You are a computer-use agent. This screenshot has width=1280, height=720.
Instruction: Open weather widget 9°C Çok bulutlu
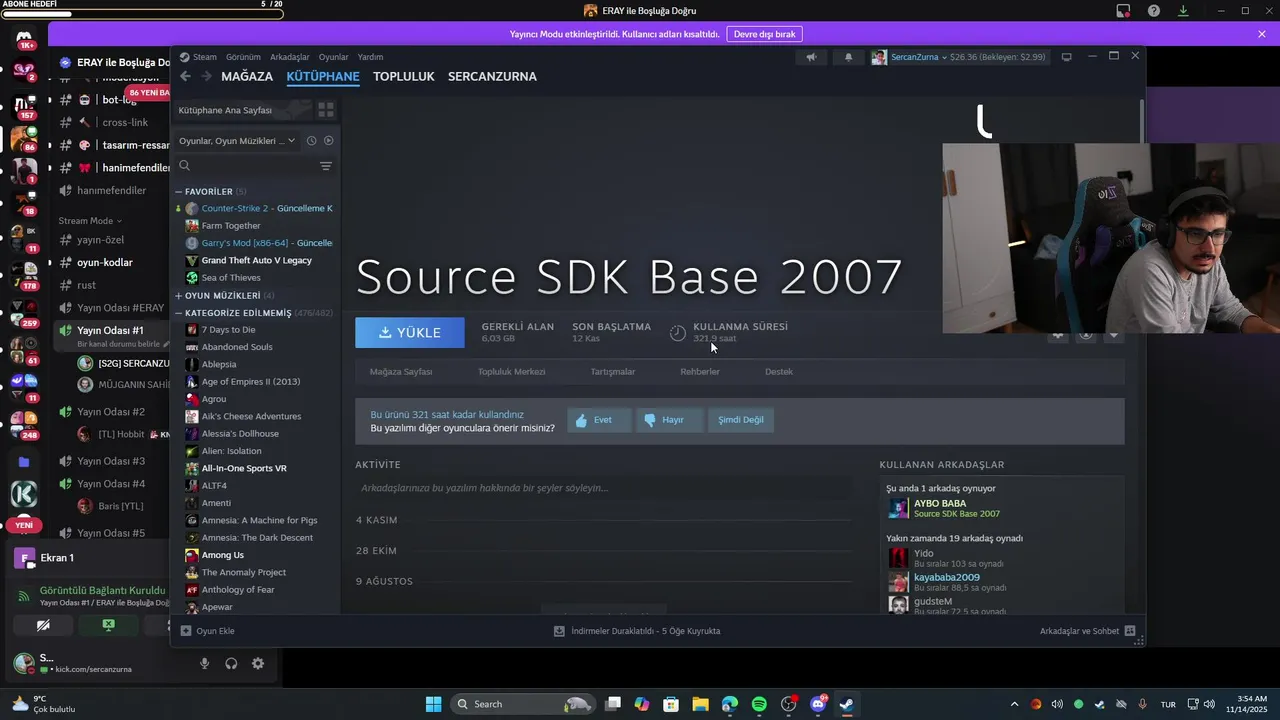[x=44, y=704]
